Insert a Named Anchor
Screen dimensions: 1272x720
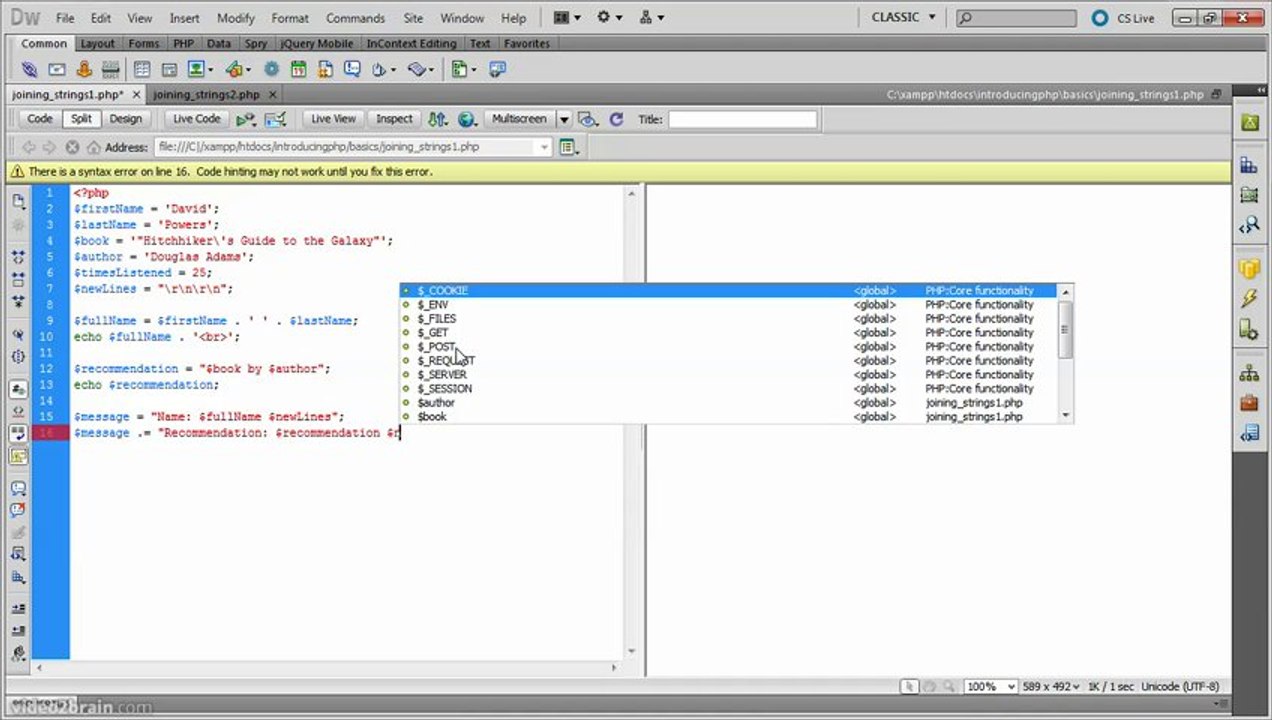click(84, 70)
